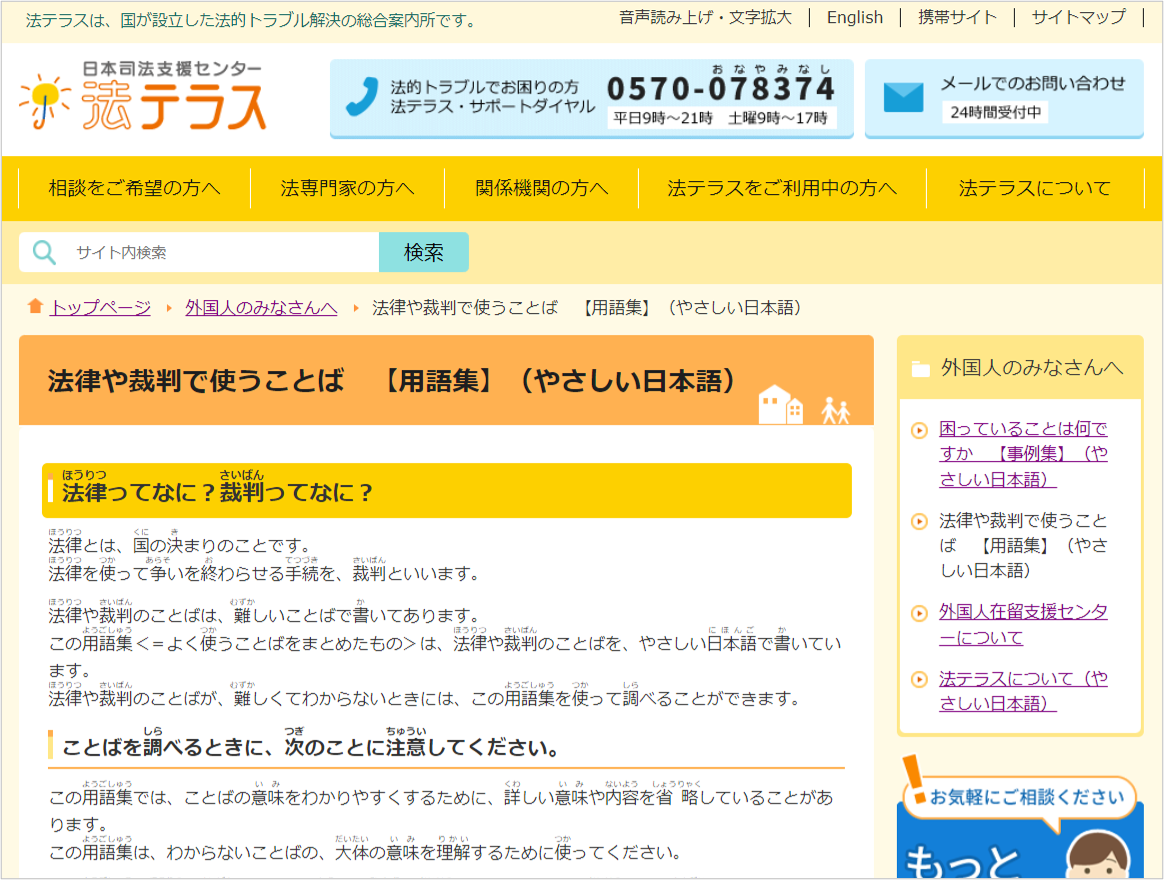The height and width of the screenshot is (880, 1164).
Task: Open 音声読み上げ・文字拡大 settings
Action: (x=703, y=17)
